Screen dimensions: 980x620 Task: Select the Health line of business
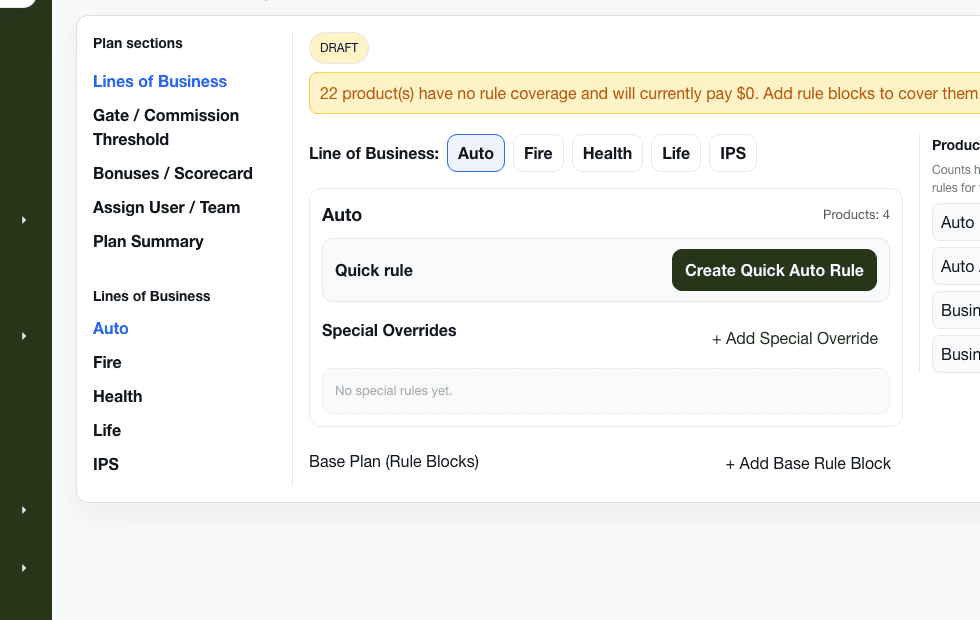coord(607,153)
